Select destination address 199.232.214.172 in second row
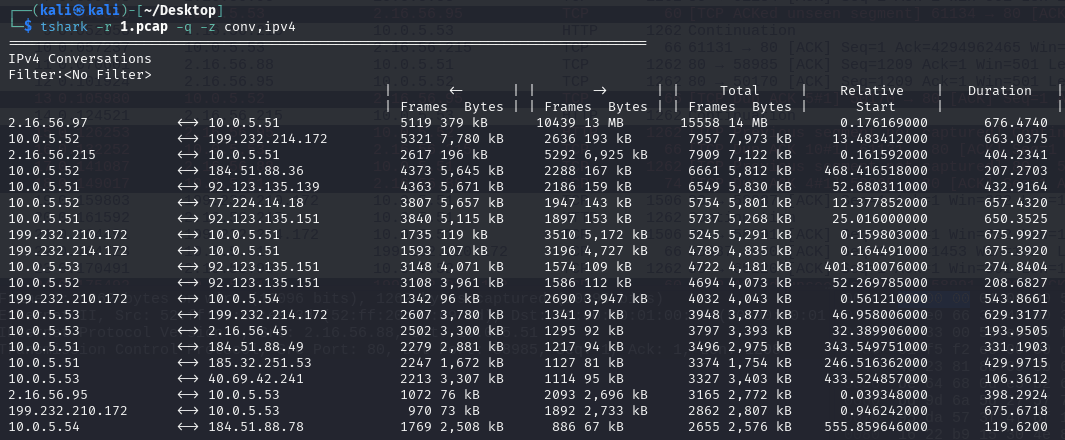 tap(268, 139)
